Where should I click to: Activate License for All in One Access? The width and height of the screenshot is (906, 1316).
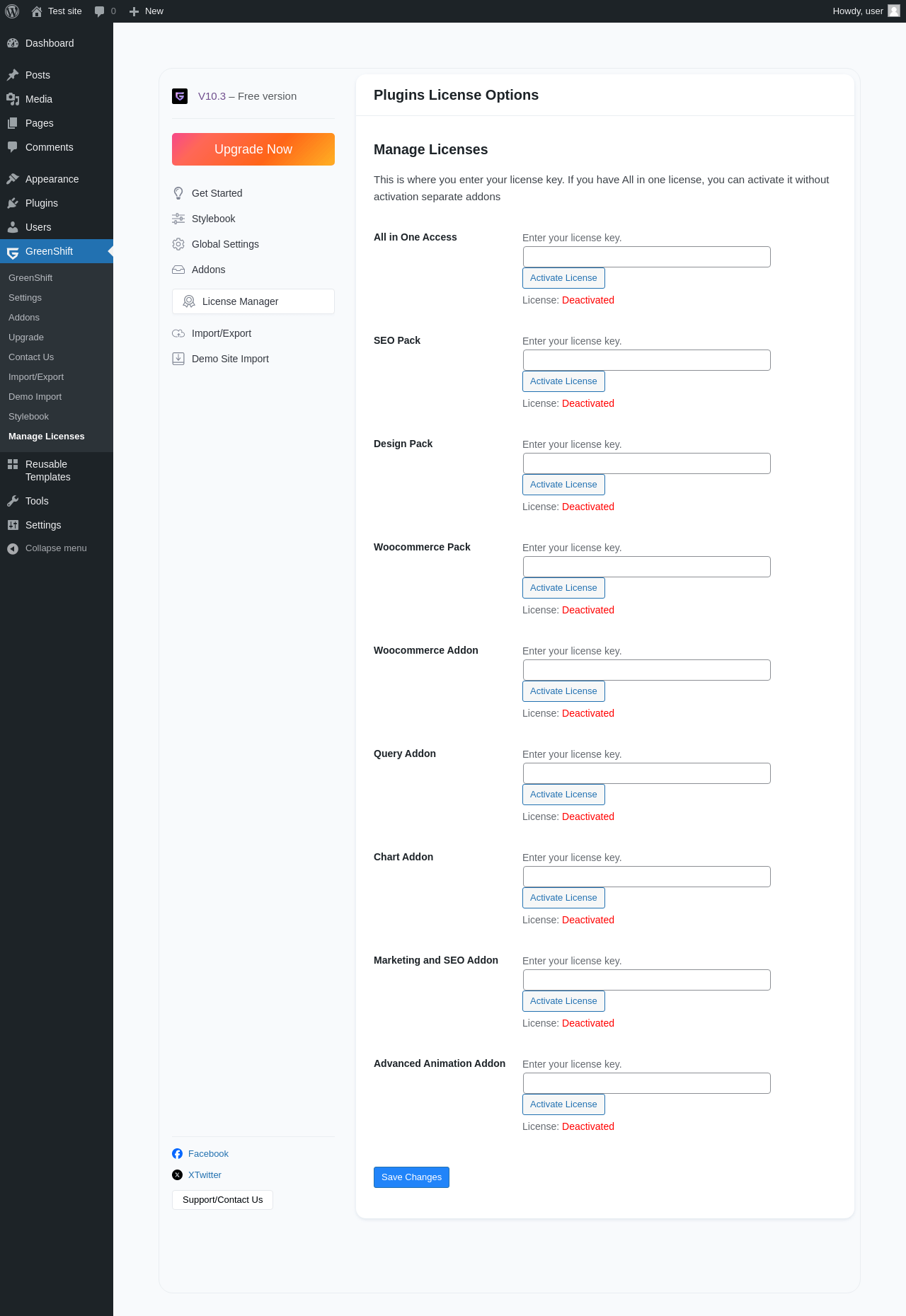[x=563, y=278]
